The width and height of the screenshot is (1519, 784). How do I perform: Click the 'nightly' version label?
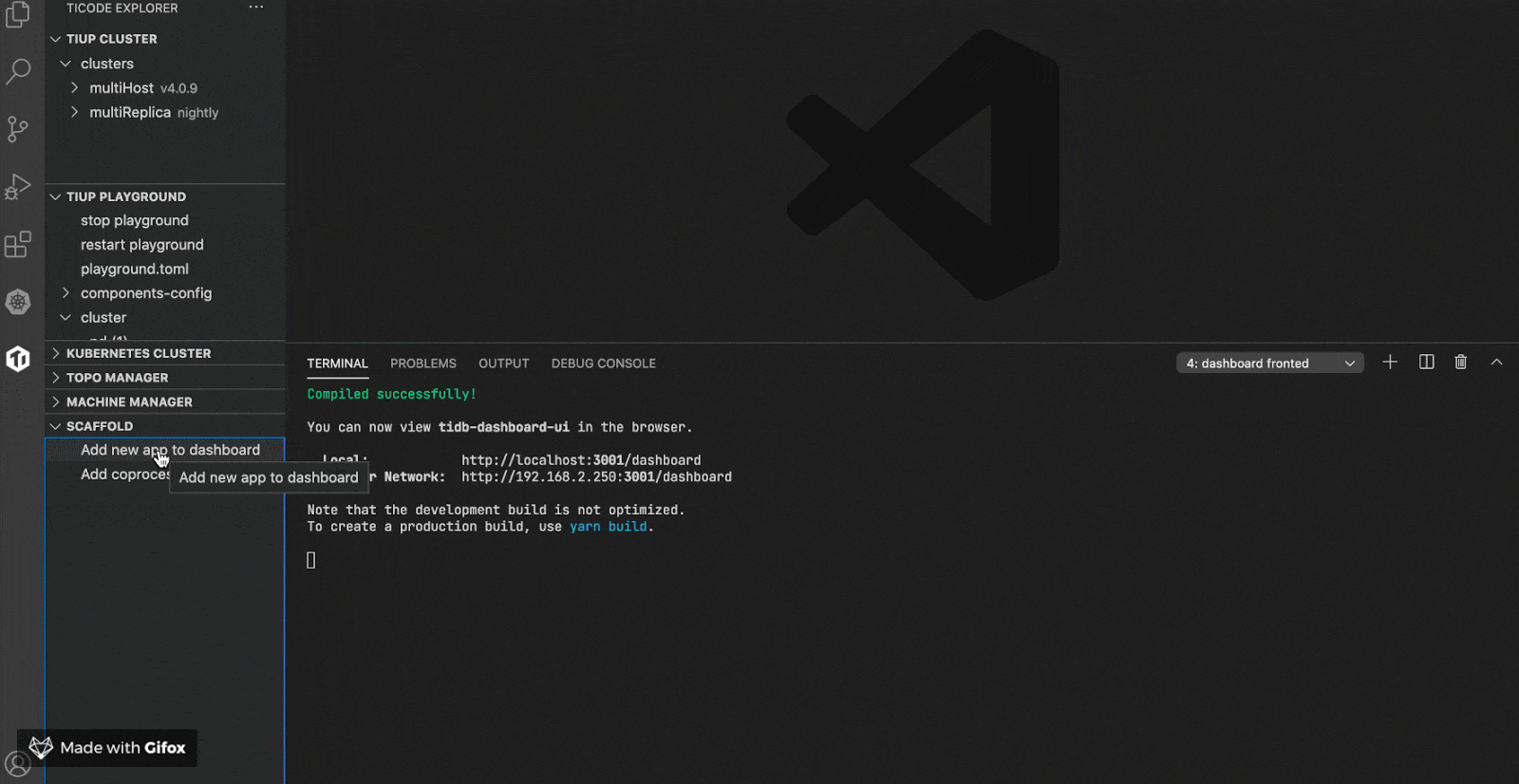197,113
